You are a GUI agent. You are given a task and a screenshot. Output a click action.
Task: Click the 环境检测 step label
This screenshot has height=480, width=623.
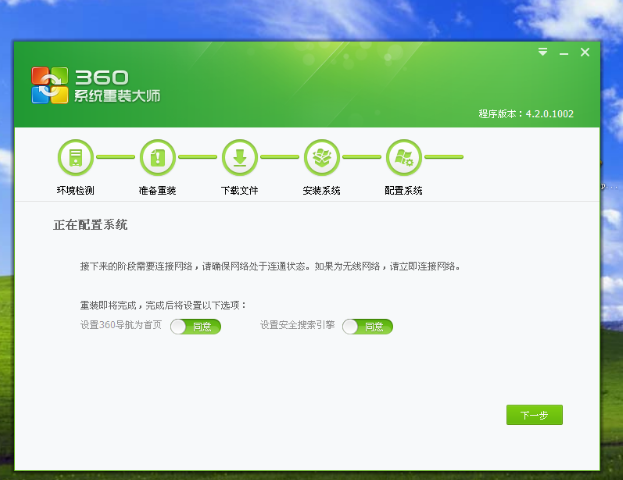pyautogui.click(x=75, y=191)
